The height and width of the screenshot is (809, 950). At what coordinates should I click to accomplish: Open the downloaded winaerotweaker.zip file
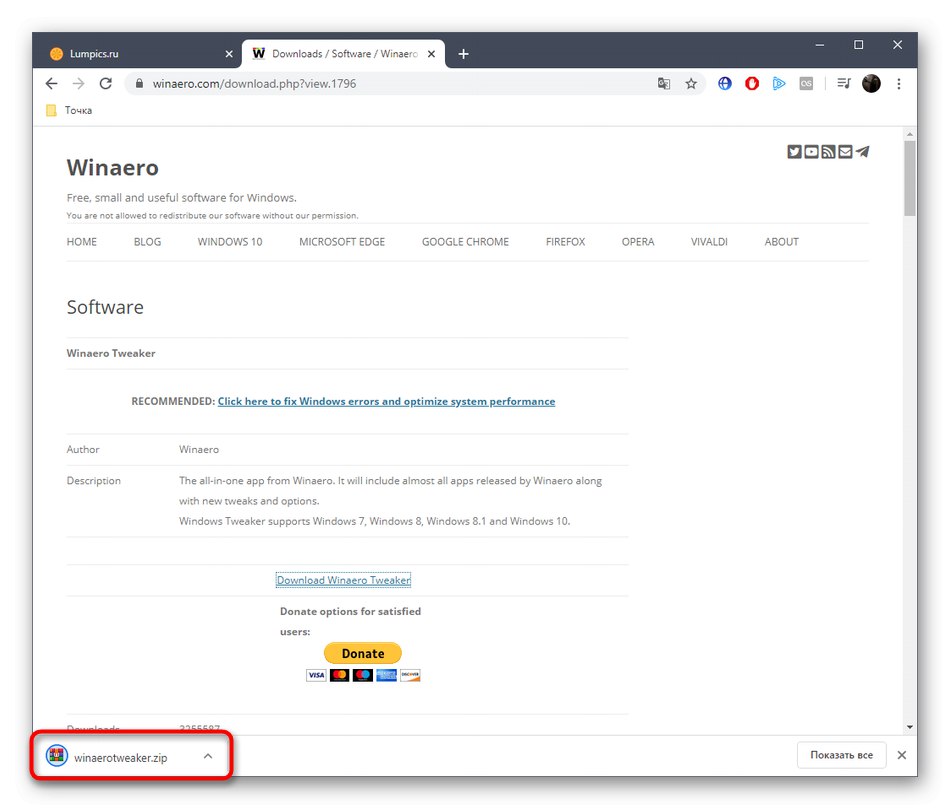pos(121,757)
